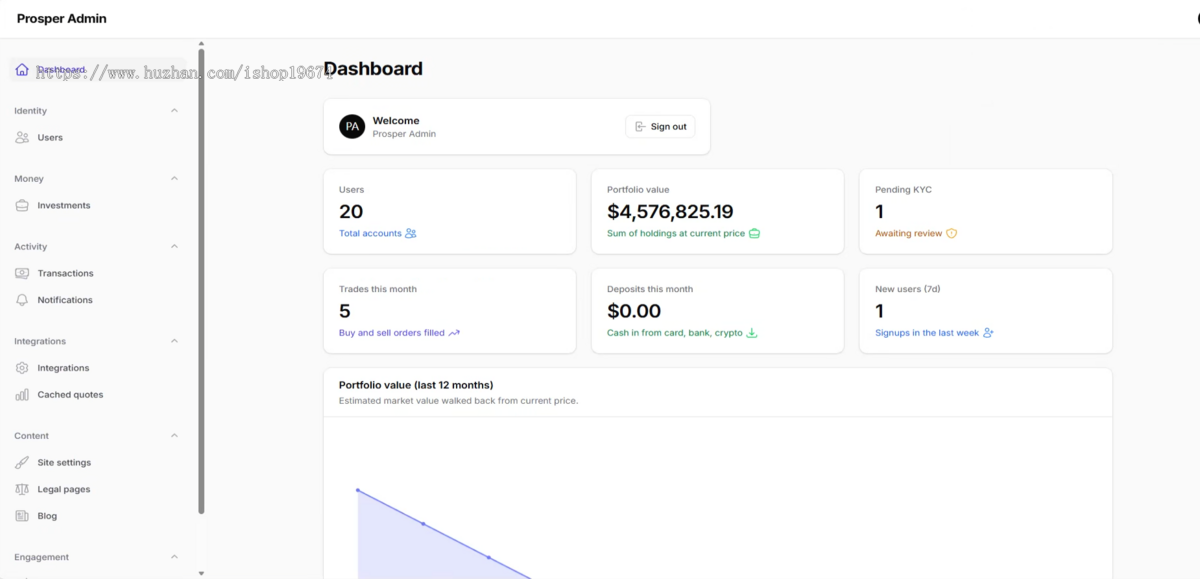1200x579 pixels.
Task: Click the Trades this month count "5"
Action: [x=345, y=311]
